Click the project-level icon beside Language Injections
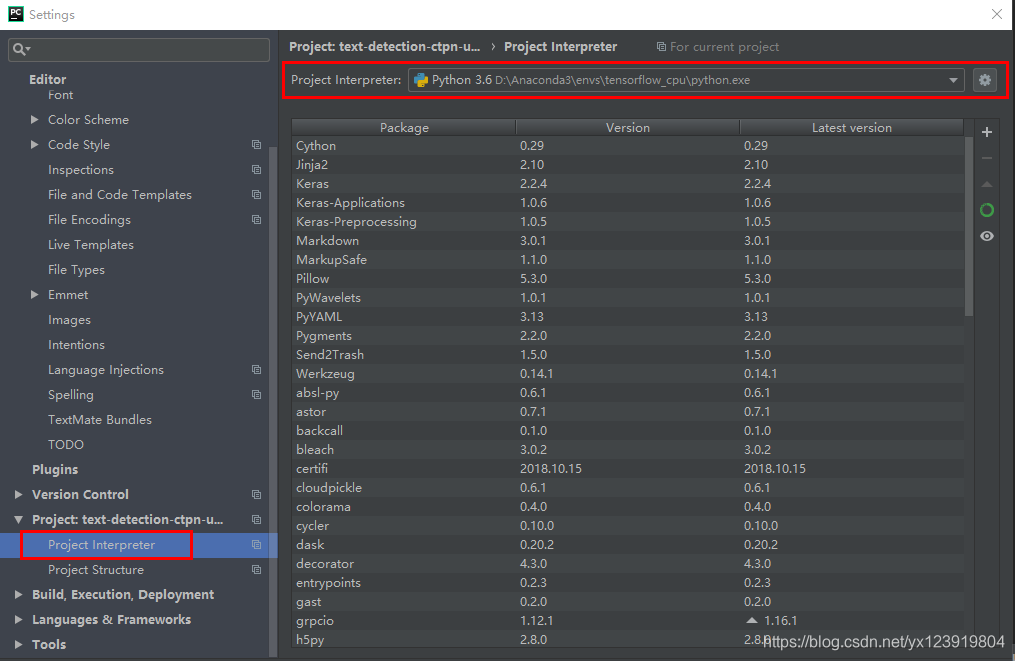1015x661 pixels. coord(256,370)
